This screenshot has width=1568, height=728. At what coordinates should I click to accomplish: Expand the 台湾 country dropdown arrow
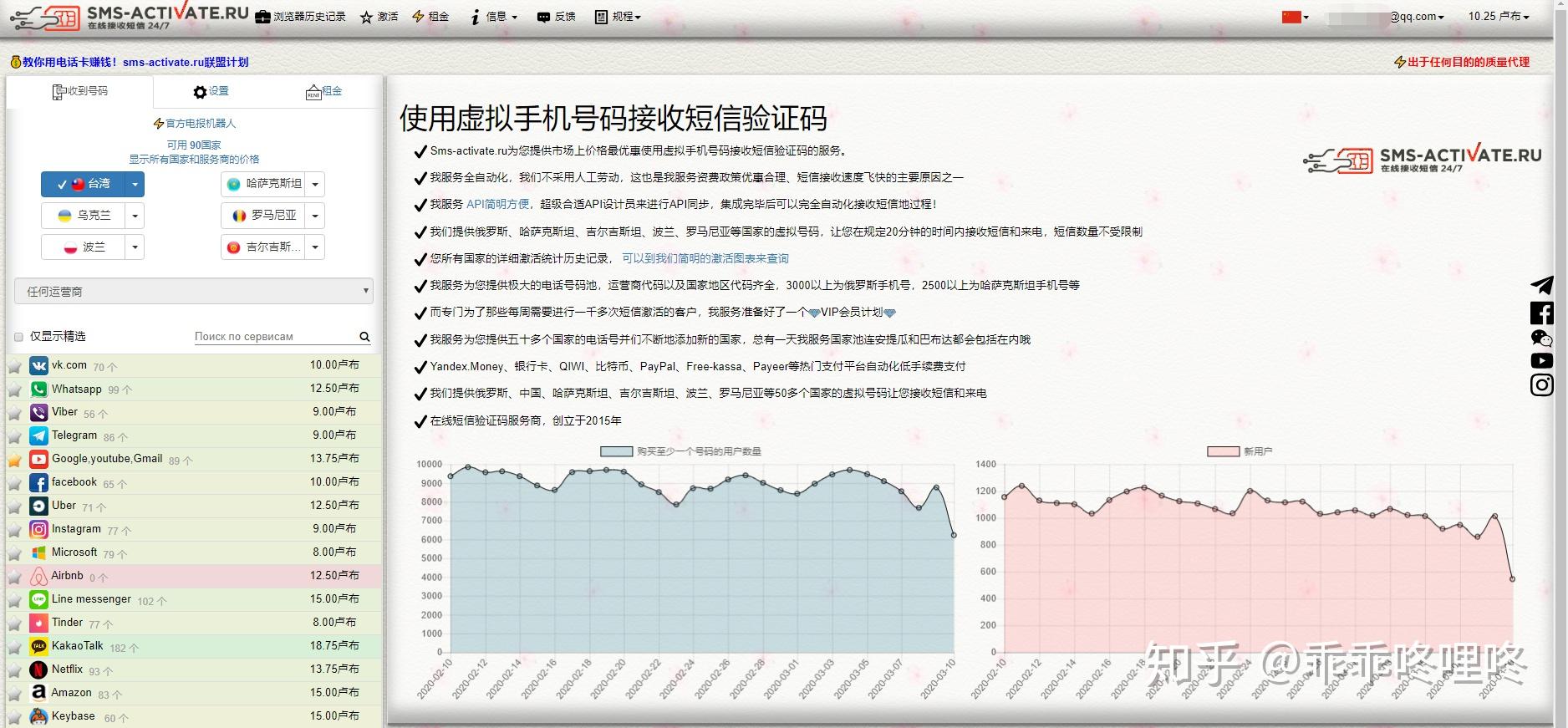(x=135, y=184)
